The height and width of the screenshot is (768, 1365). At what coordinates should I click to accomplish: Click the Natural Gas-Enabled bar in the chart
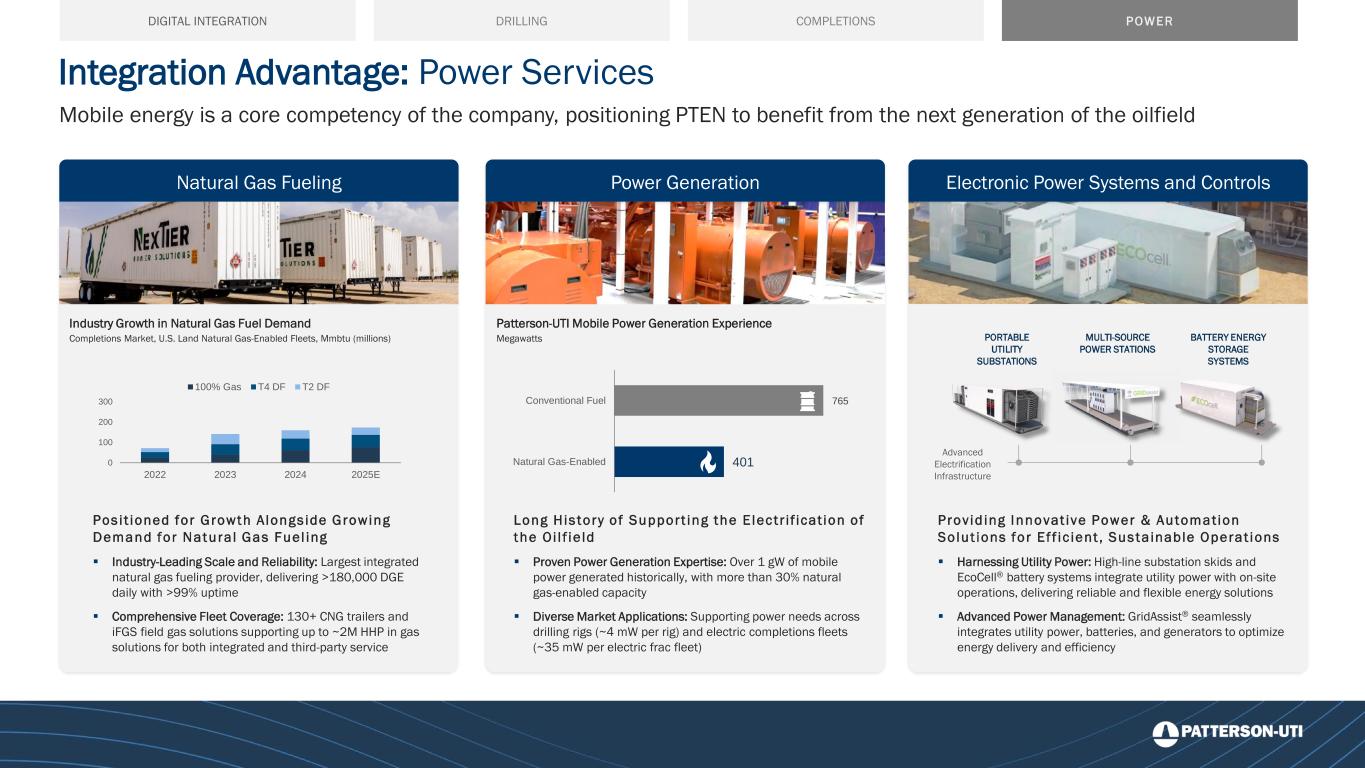[669, 461]
